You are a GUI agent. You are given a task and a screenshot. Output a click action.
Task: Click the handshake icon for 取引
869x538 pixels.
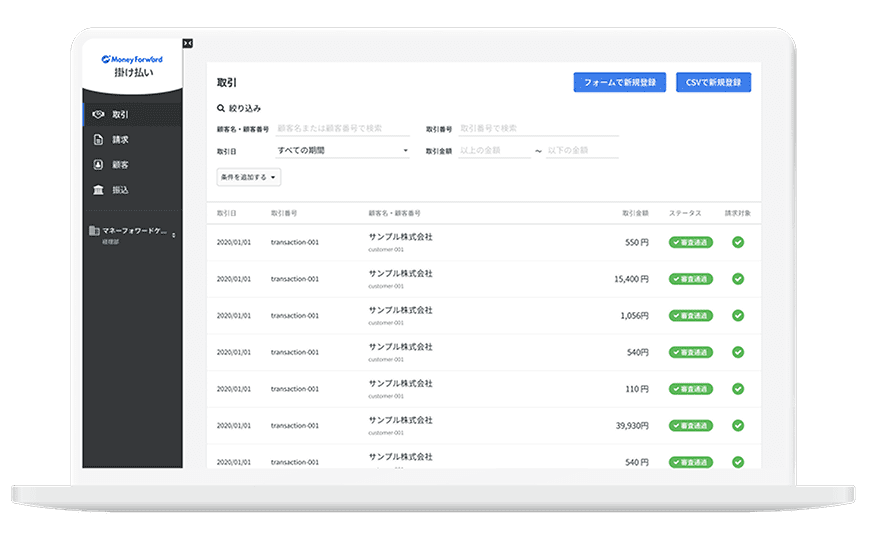point(98,115)
